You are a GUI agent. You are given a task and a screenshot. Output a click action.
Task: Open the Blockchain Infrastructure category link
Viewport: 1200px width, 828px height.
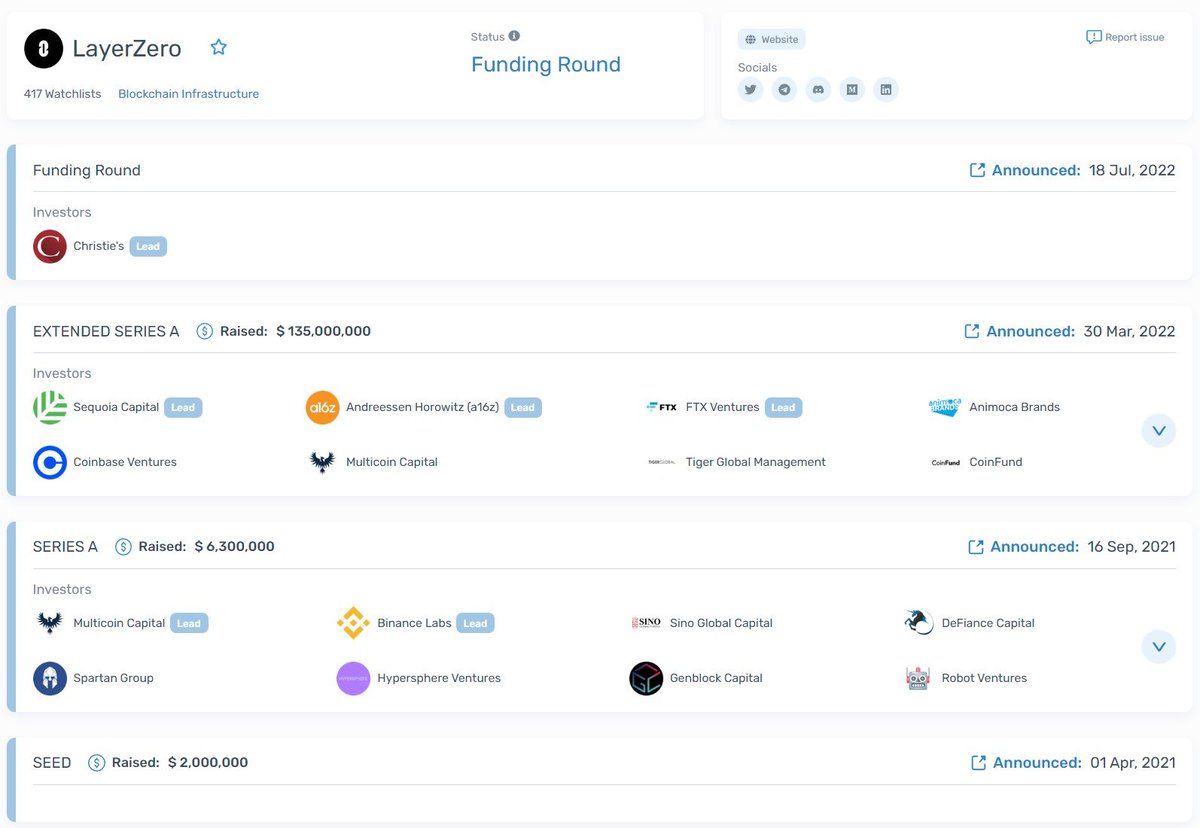(x=188, y=93)
